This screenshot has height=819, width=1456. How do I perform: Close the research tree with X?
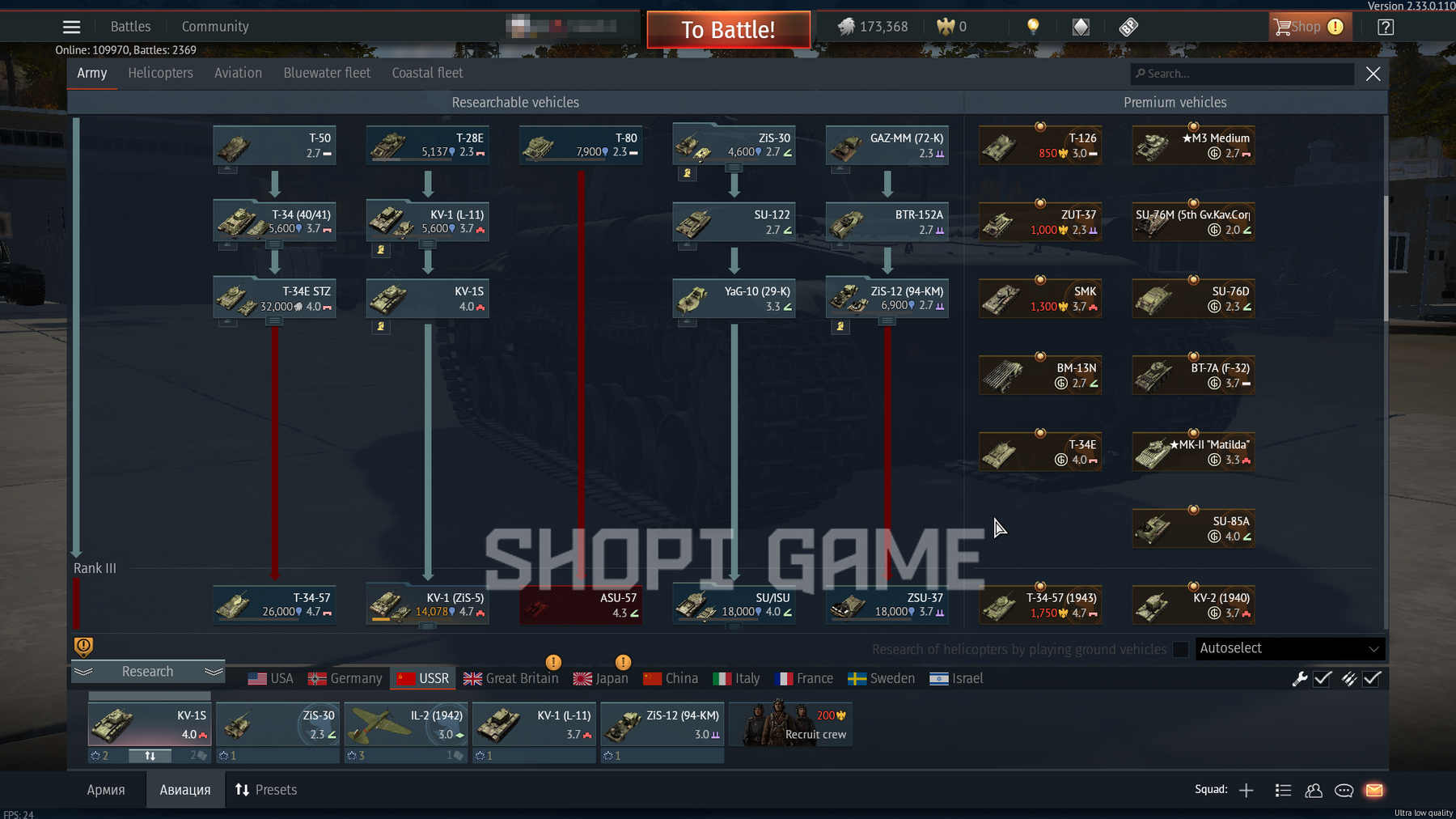[x=1373, y=74]
